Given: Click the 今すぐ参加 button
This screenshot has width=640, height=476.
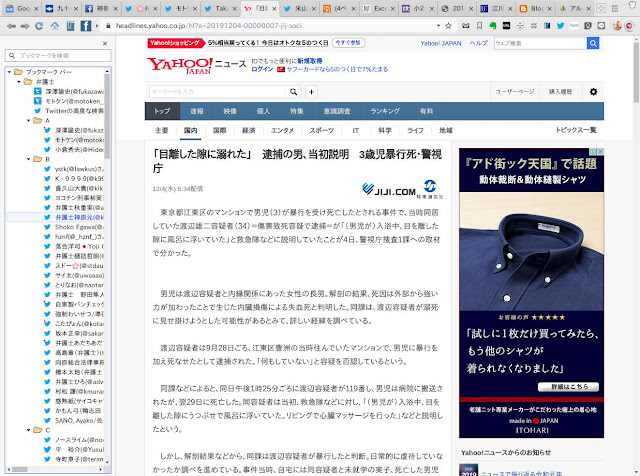Looking at the screenshot, I should pyautogui.click(x=348, y=42).
